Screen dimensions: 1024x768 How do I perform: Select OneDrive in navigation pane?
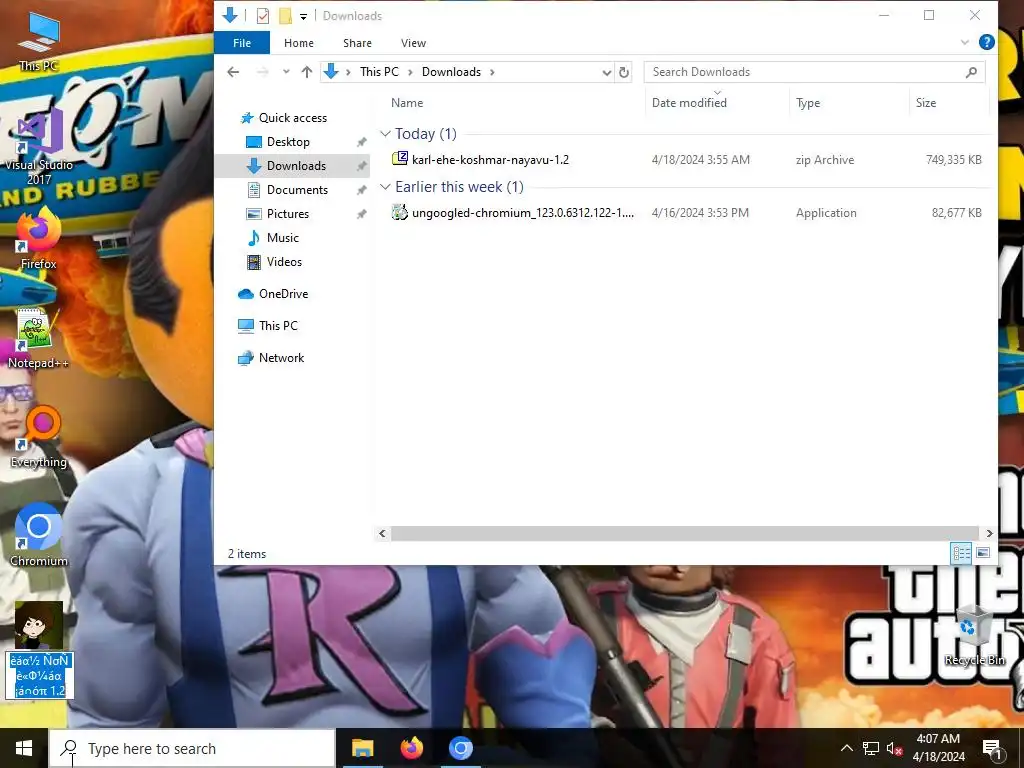283,294
